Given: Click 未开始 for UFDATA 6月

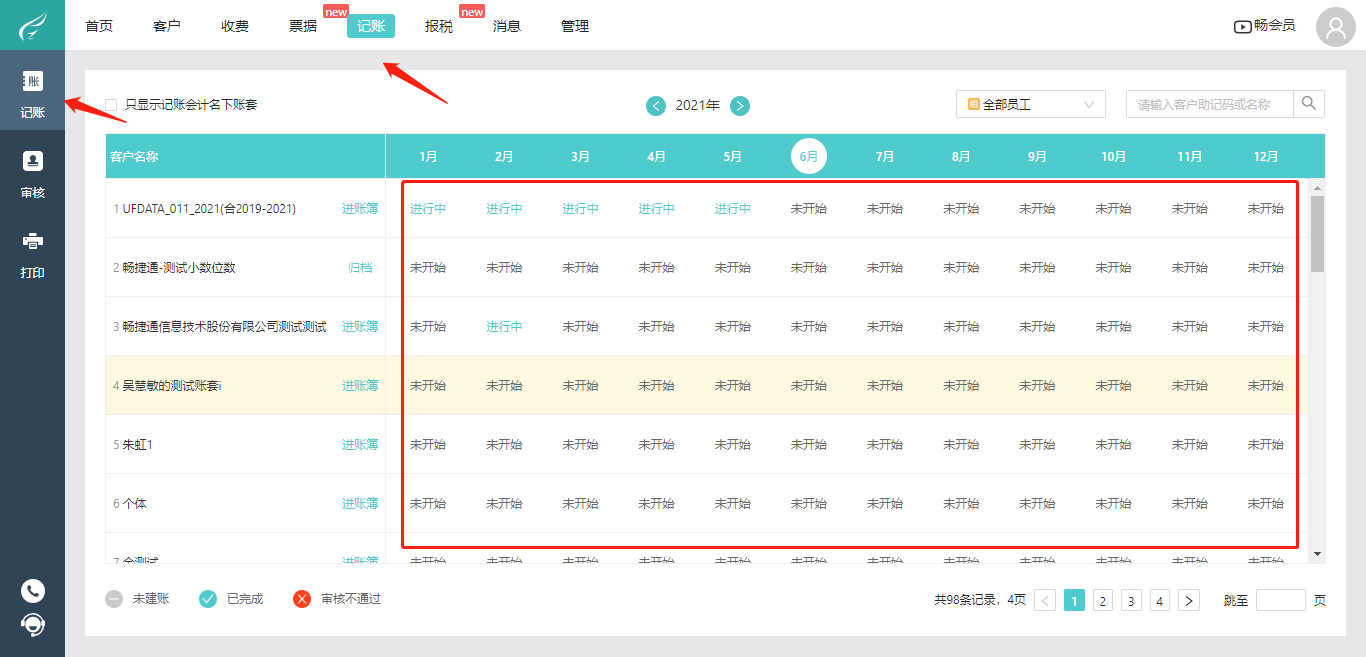Looking at the screenshot, I should [x=809, y=209].
